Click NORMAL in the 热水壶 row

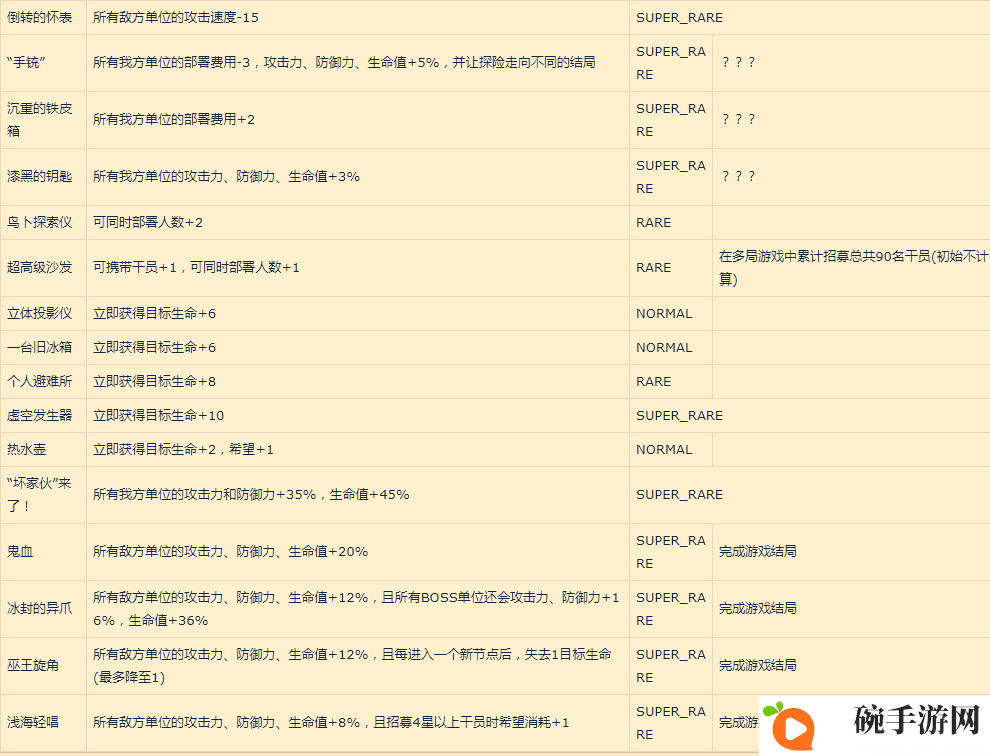664,450
